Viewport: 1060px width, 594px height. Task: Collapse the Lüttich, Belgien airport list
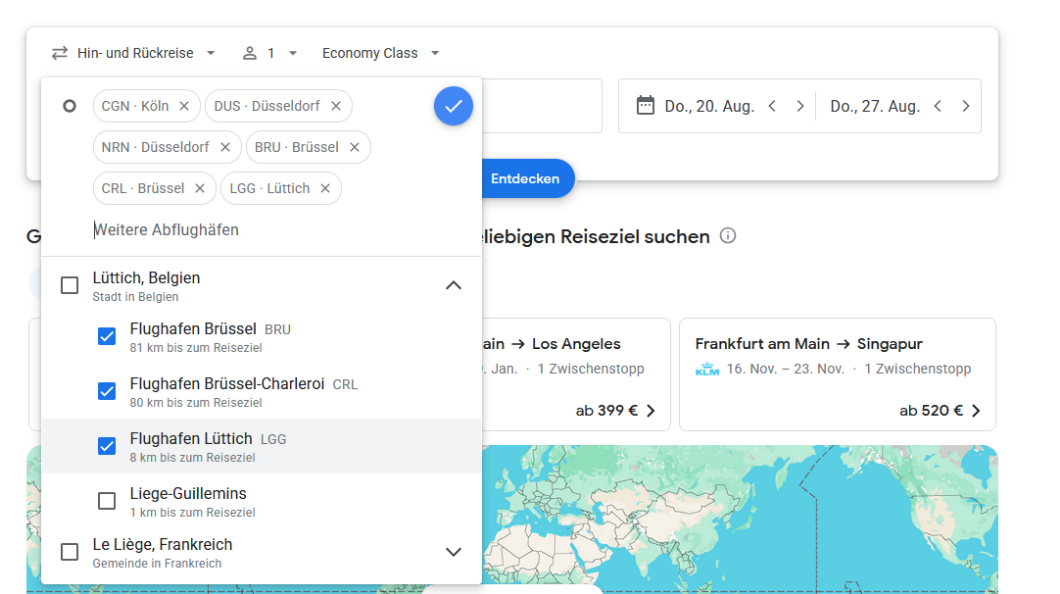453,286
